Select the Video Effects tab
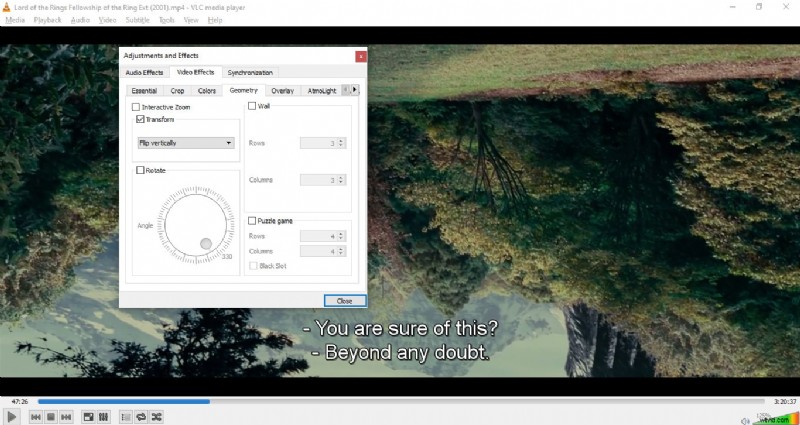 pos(195,72)
